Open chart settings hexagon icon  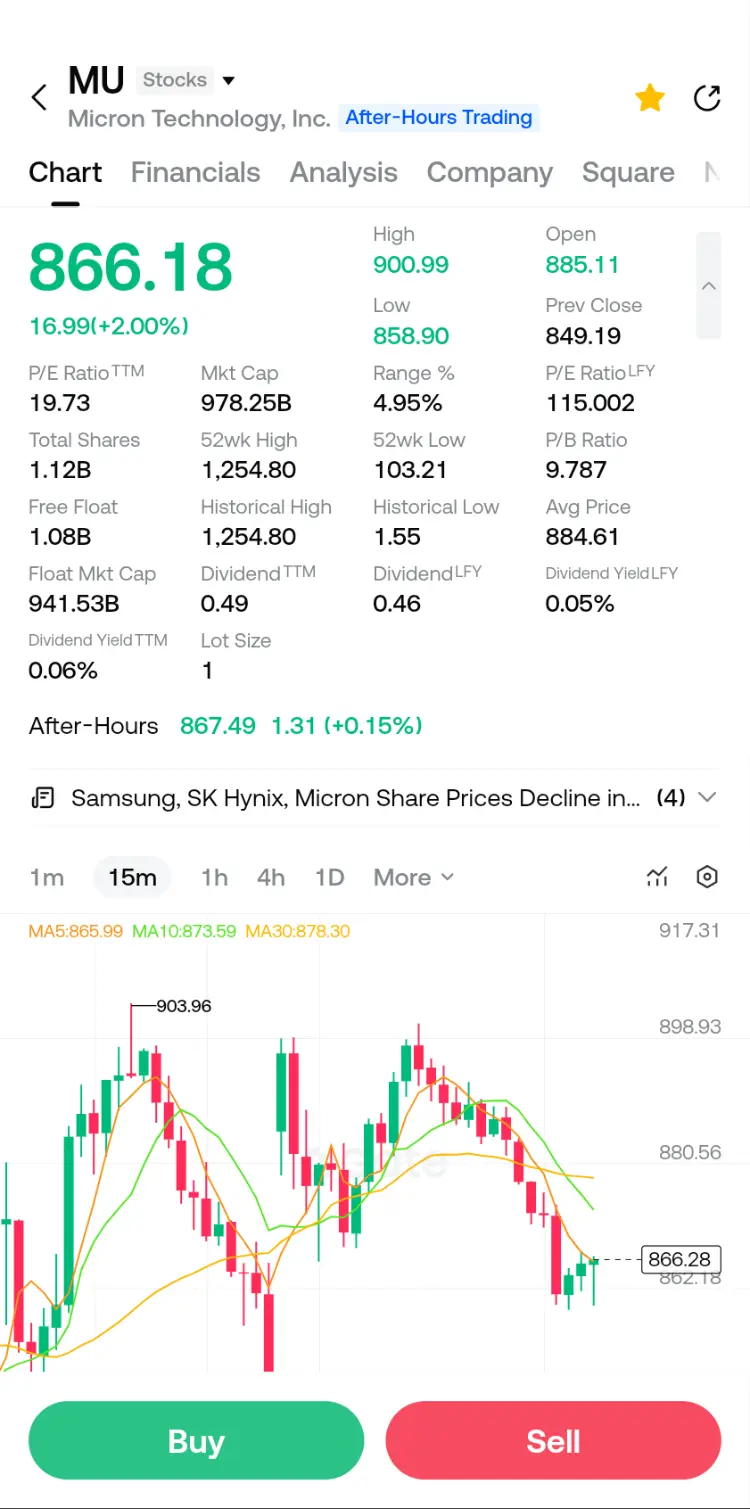pyautogui.click(x=707, y=877)
